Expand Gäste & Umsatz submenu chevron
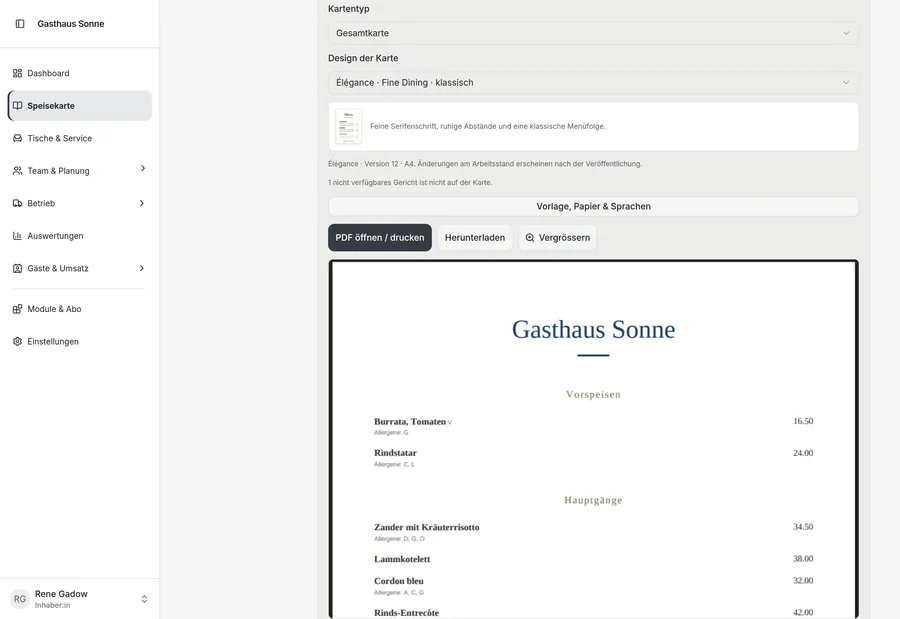The image size is (900, 619). pos(142,268)
